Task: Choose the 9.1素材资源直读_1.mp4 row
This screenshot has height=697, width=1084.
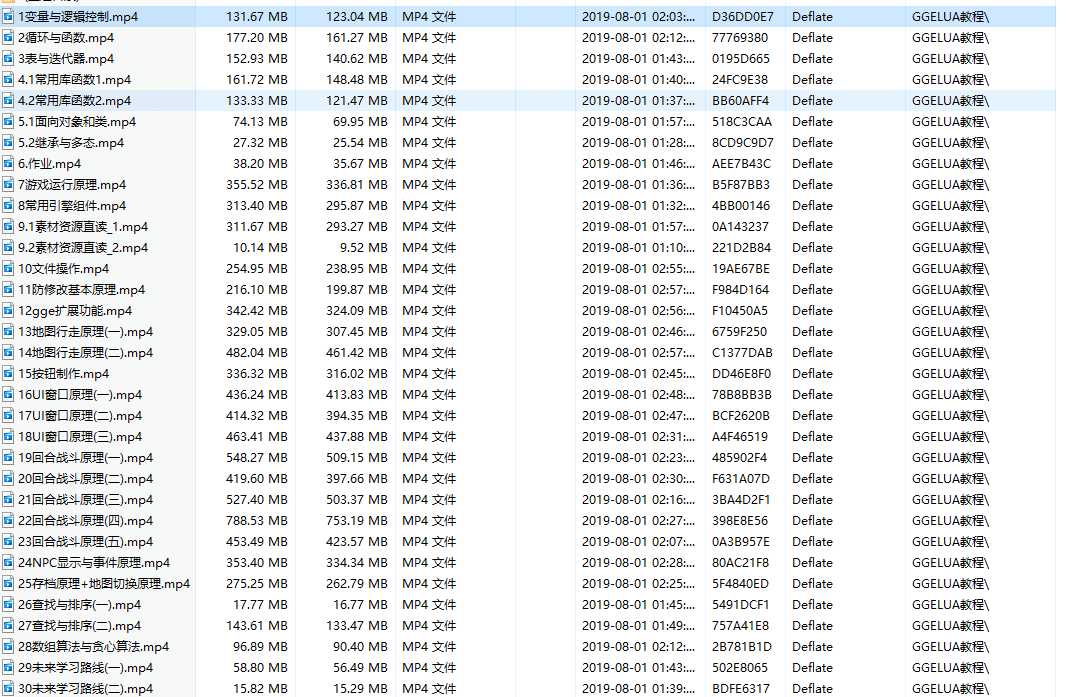Action: [83, 226]
